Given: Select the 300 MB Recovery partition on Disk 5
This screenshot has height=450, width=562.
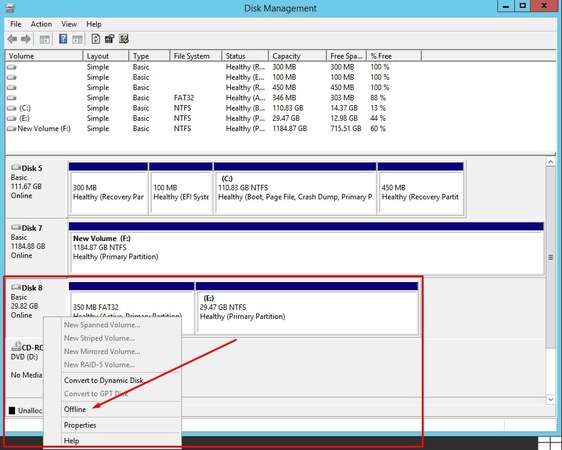Looking at the screenshot, I should point(108,188).
